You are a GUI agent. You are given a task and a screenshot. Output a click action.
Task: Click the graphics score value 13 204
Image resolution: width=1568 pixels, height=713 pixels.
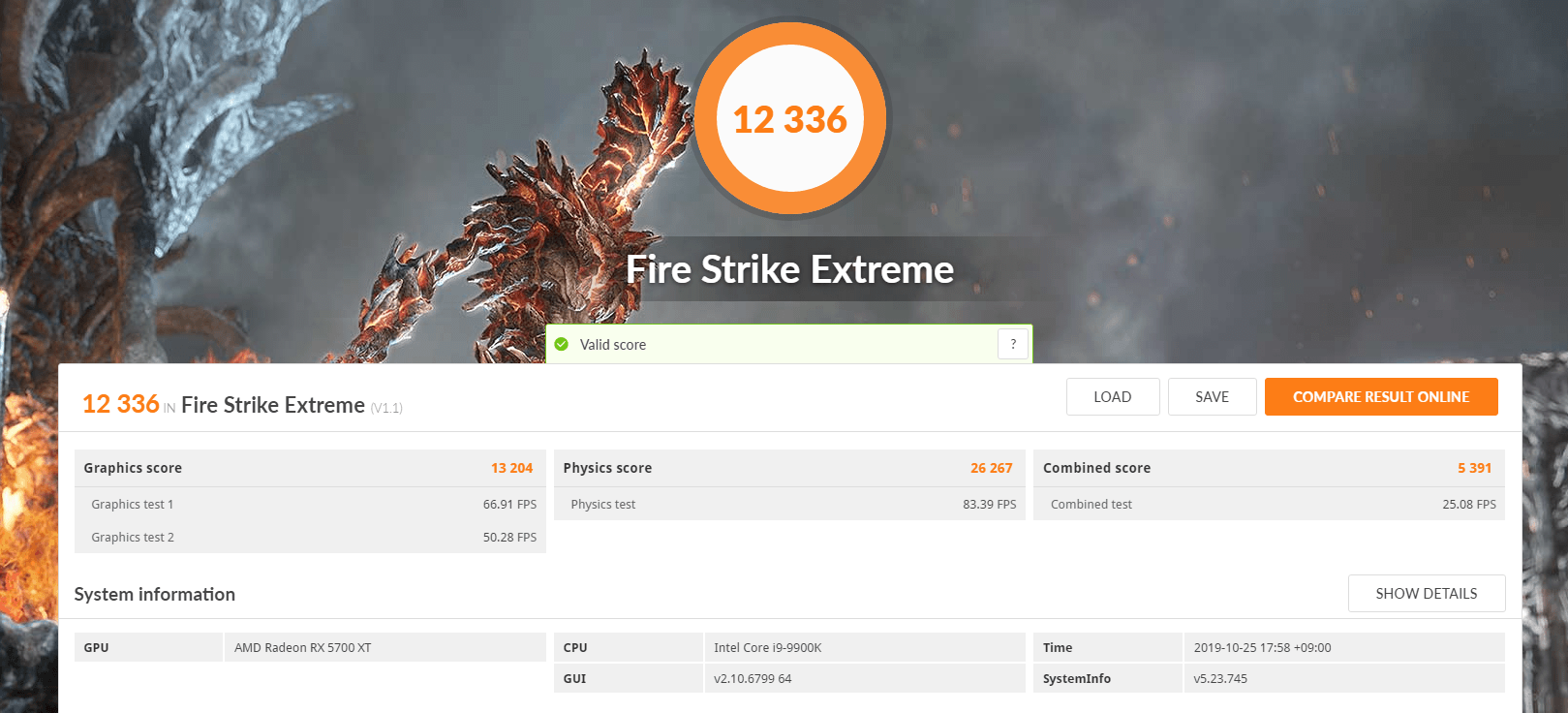[511, 468]
